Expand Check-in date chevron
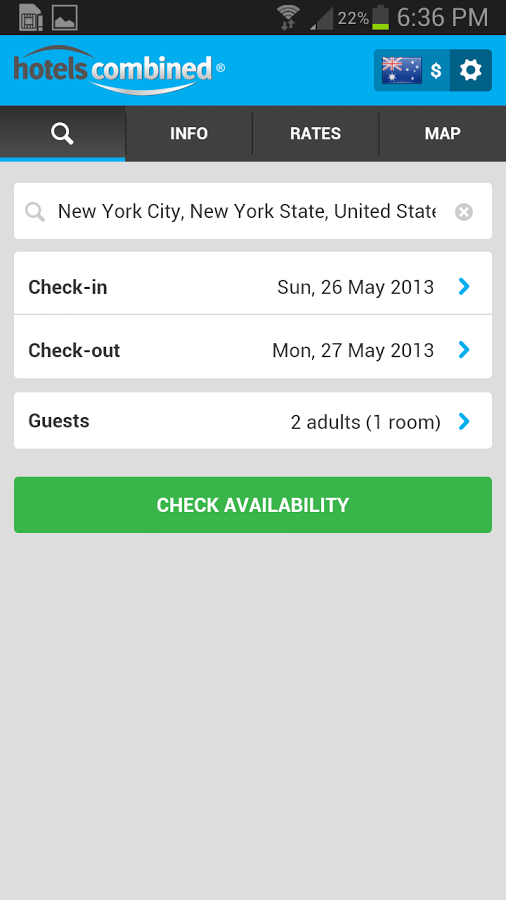This screenshot has height=900, width=506. [464, 286]
